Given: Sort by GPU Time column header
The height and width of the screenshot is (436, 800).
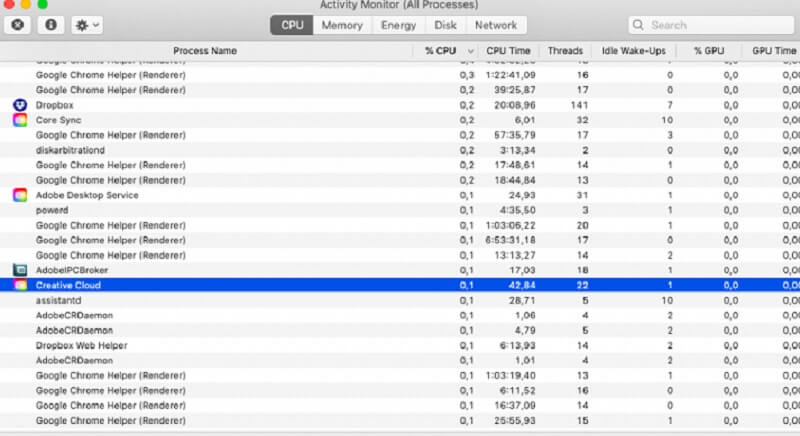Looking at the screenshot, I should click(x=773, y=50).
